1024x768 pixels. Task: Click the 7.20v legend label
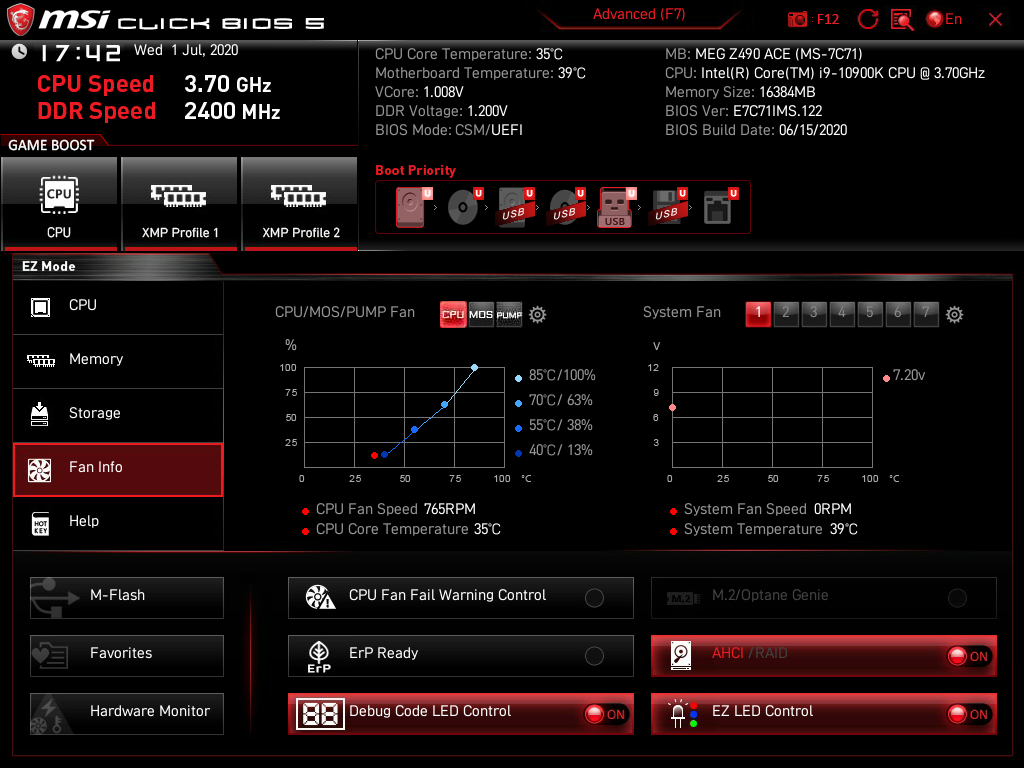(909, 376)
